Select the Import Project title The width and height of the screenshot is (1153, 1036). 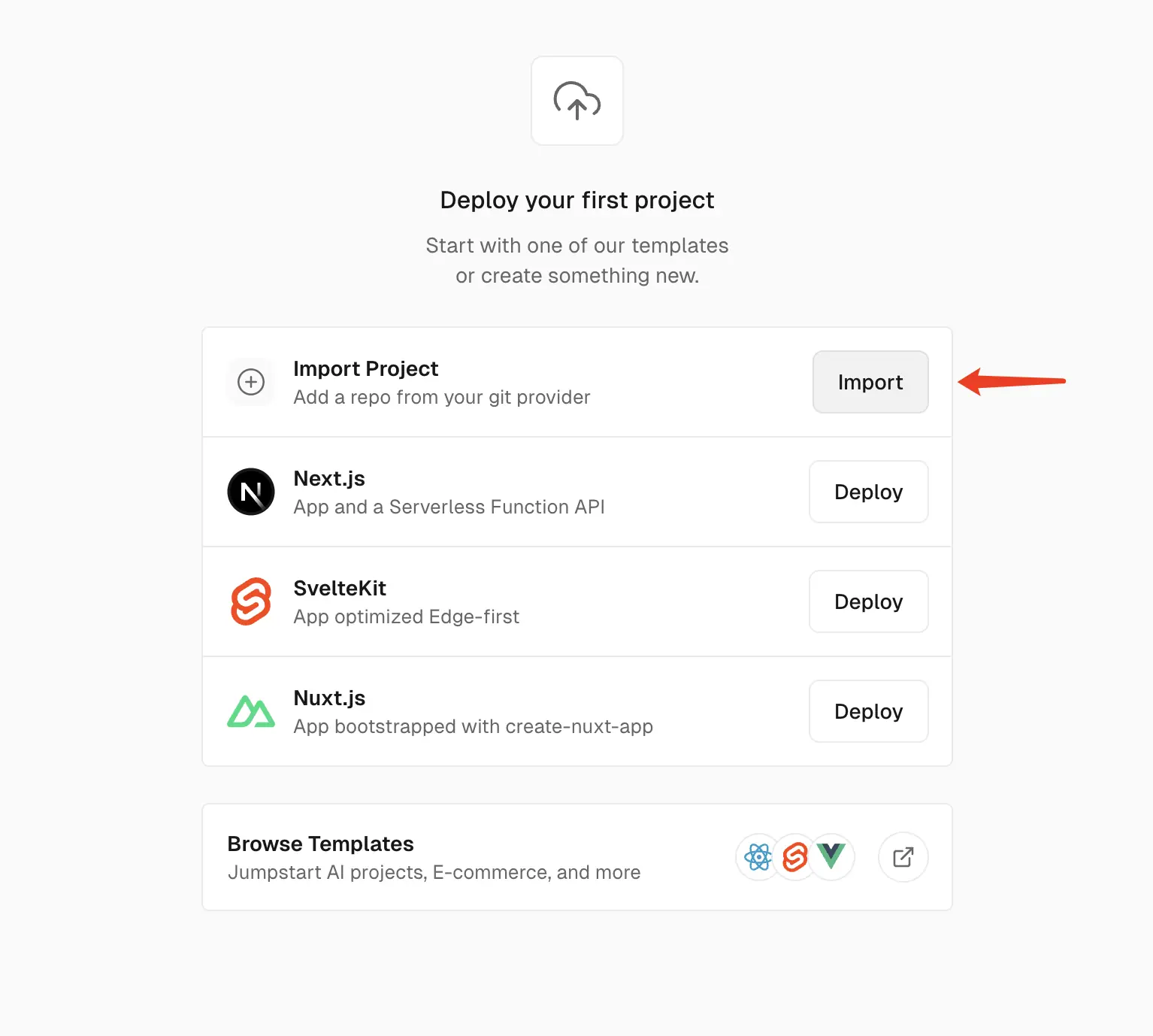pyautogui.click(x=365, y=368)
